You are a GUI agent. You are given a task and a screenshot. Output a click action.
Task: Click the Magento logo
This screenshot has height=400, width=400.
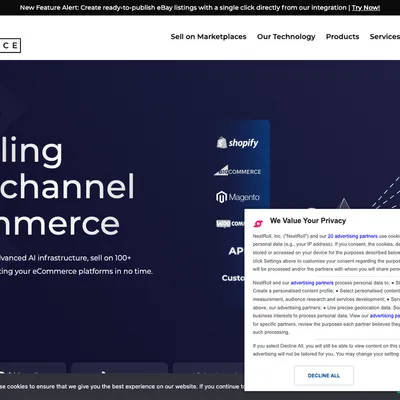point(238,197)
